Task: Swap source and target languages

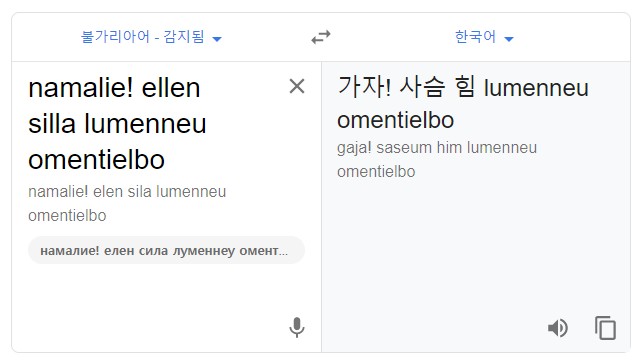Action: coord(321,37)
